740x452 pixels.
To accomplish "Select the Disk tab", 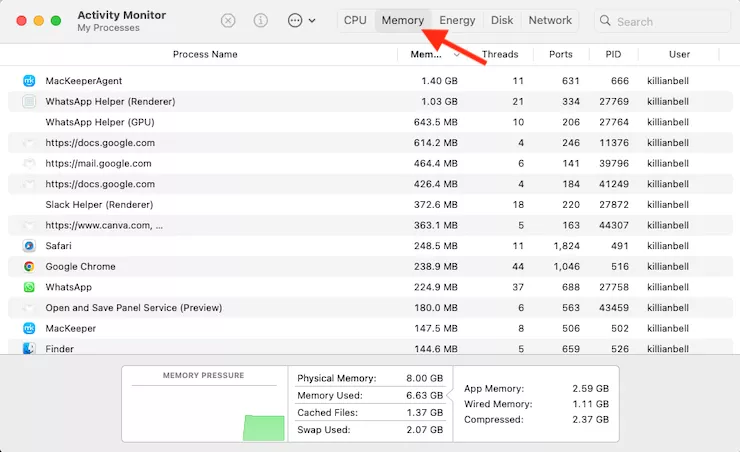I will pos(502,20).
